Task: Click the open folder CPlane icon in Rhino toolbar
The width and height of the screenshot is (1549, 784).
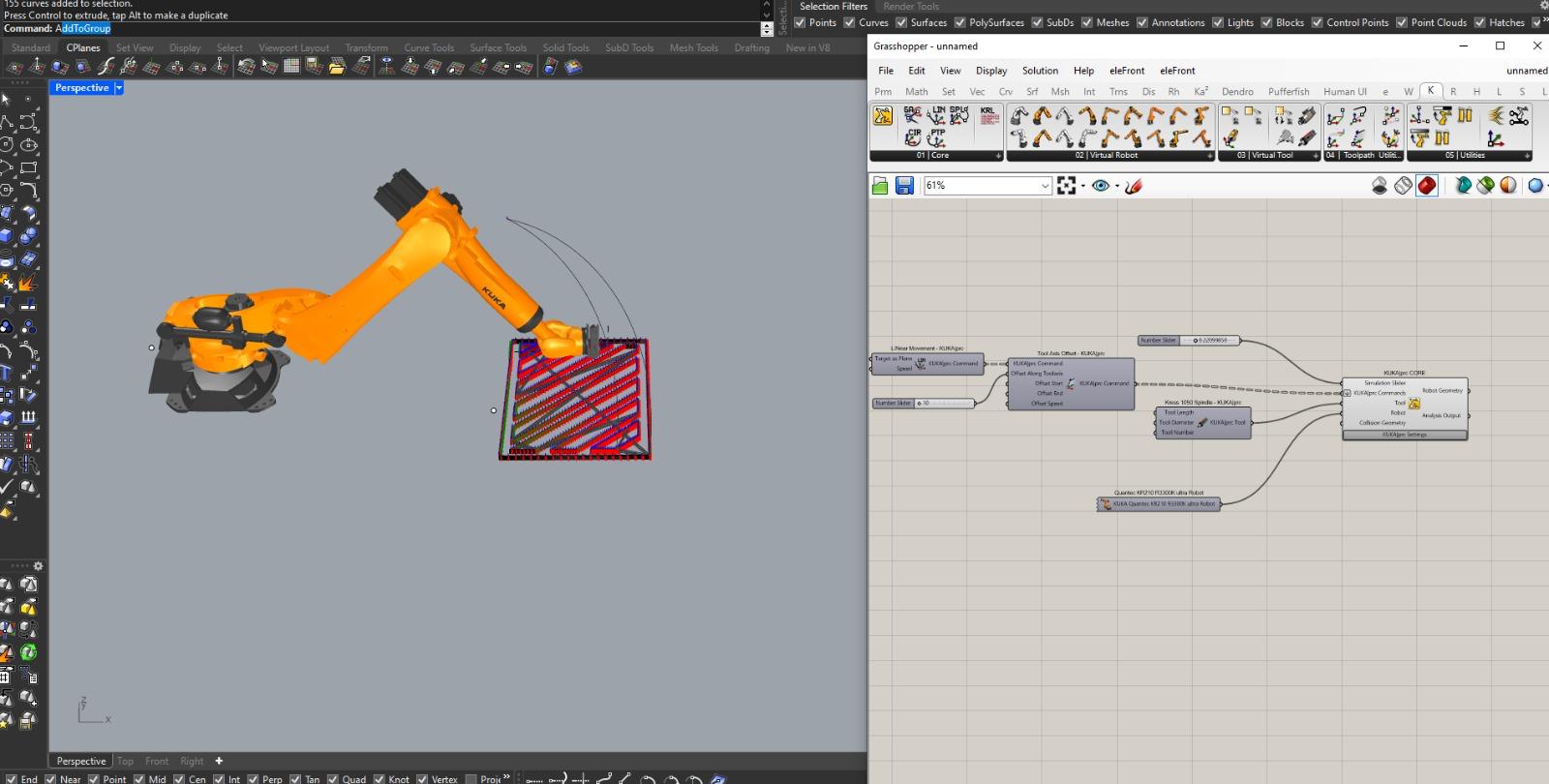Action: [337, 67]
